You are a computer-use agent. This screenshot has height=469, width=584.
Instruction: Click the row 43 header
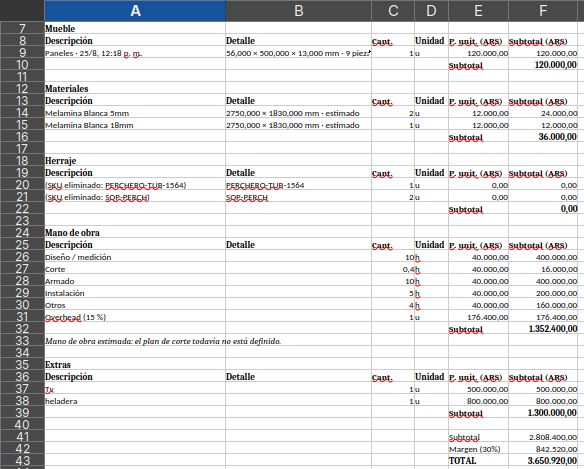click(x=22, y=460)
